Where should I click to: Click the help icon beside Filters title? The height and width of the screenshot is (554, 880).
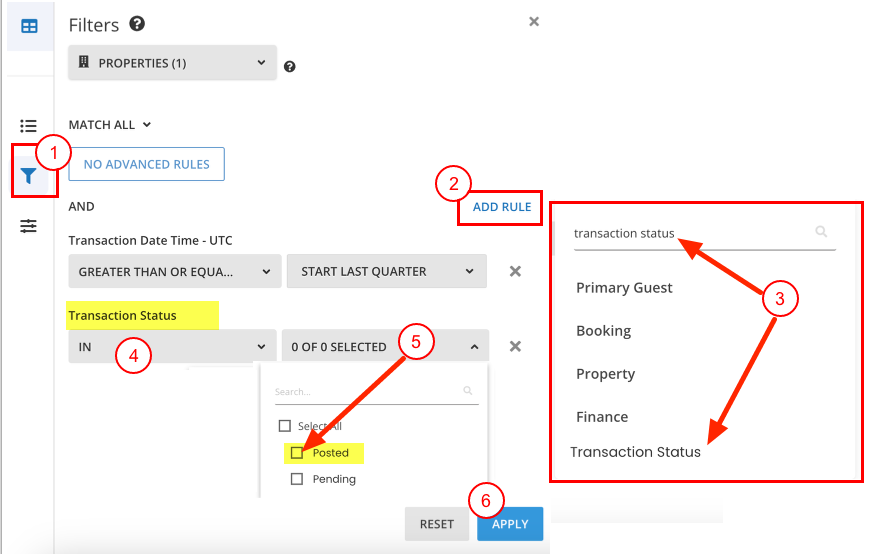[137, 24]
